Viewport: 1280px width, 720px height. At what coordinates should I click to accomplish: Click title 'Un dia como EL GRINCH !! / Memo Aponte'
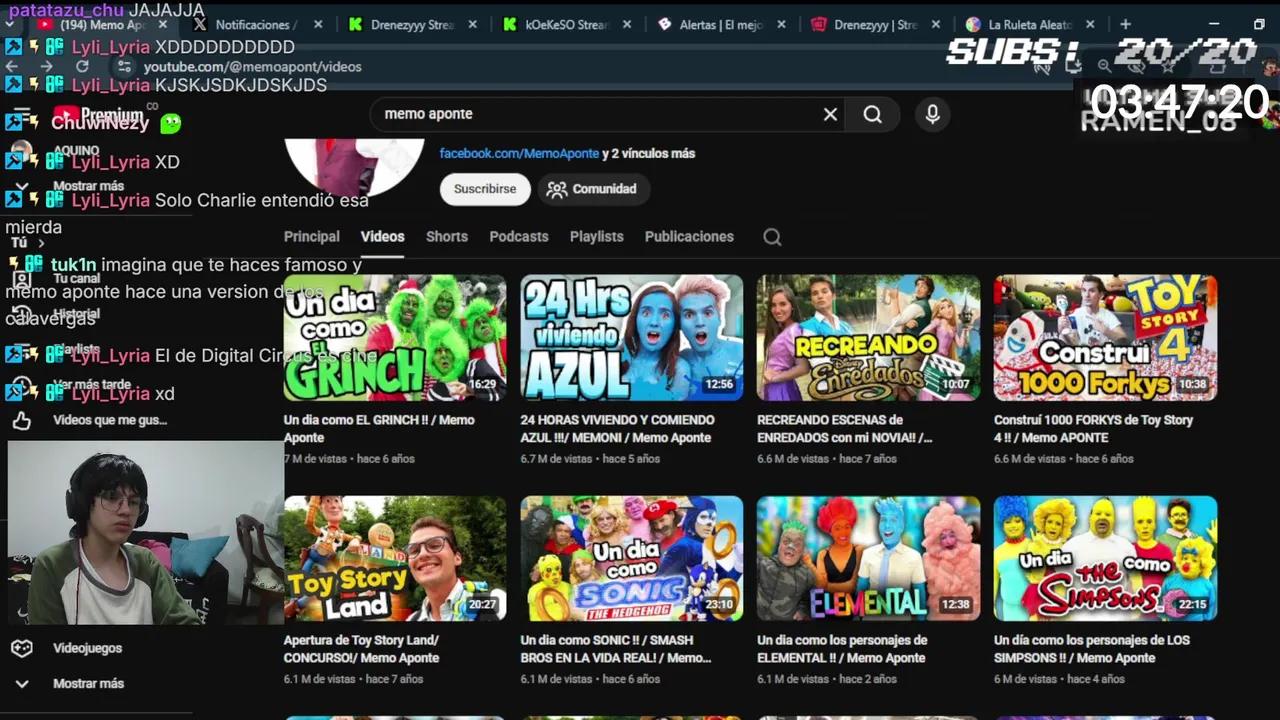pyautogui.click(x=379, y=429)
